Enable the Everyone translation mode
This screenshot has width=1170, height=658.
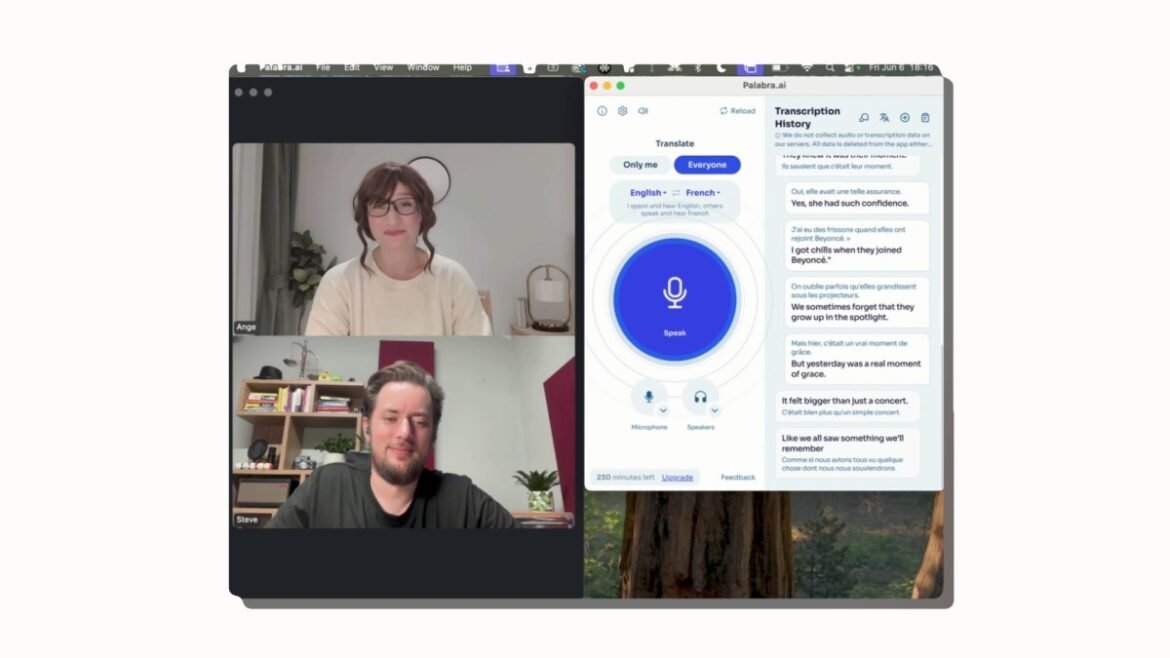click(706, 164)
